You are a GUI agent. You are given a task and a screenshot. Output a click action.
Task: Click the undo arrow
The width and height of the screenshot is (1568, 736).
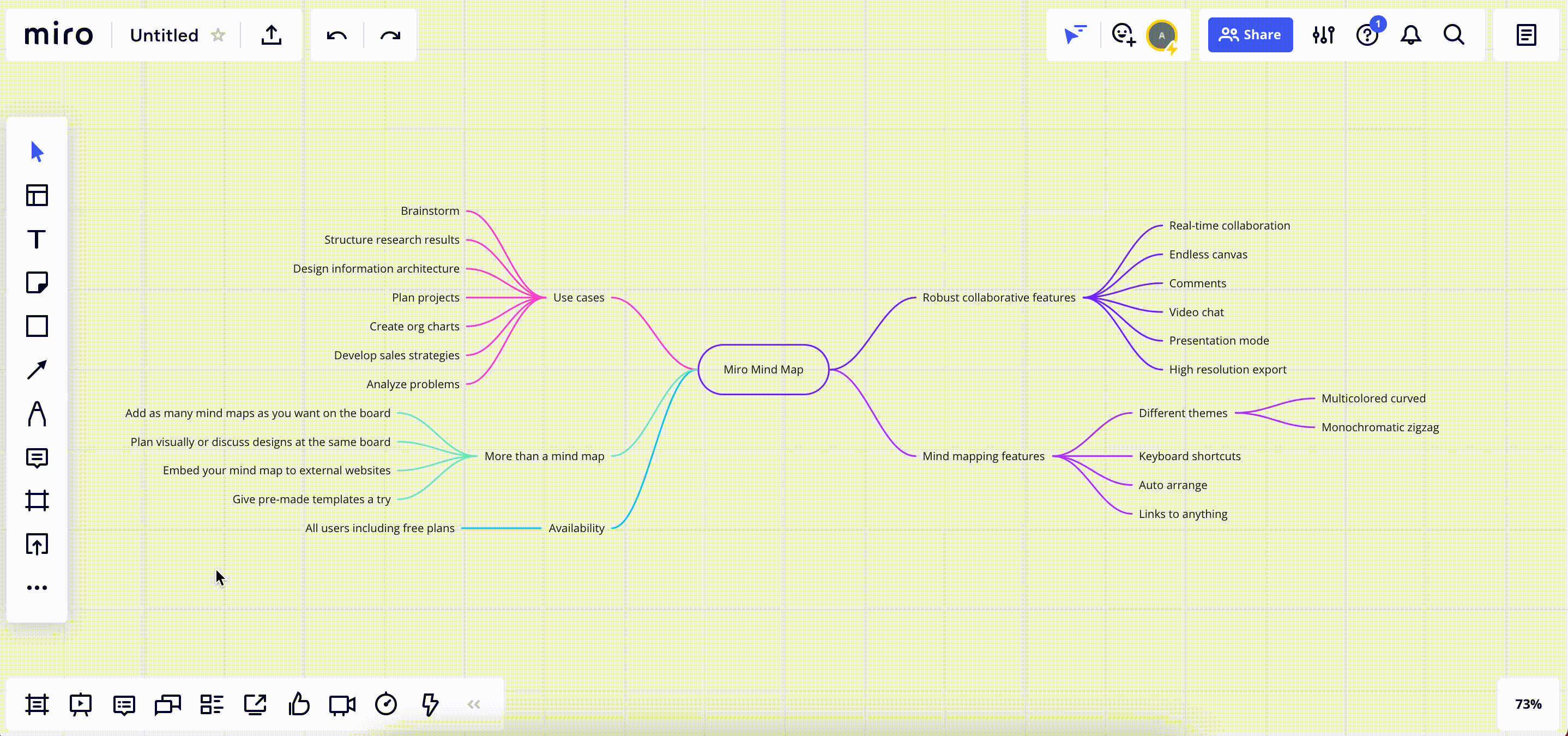click(336, 35)
